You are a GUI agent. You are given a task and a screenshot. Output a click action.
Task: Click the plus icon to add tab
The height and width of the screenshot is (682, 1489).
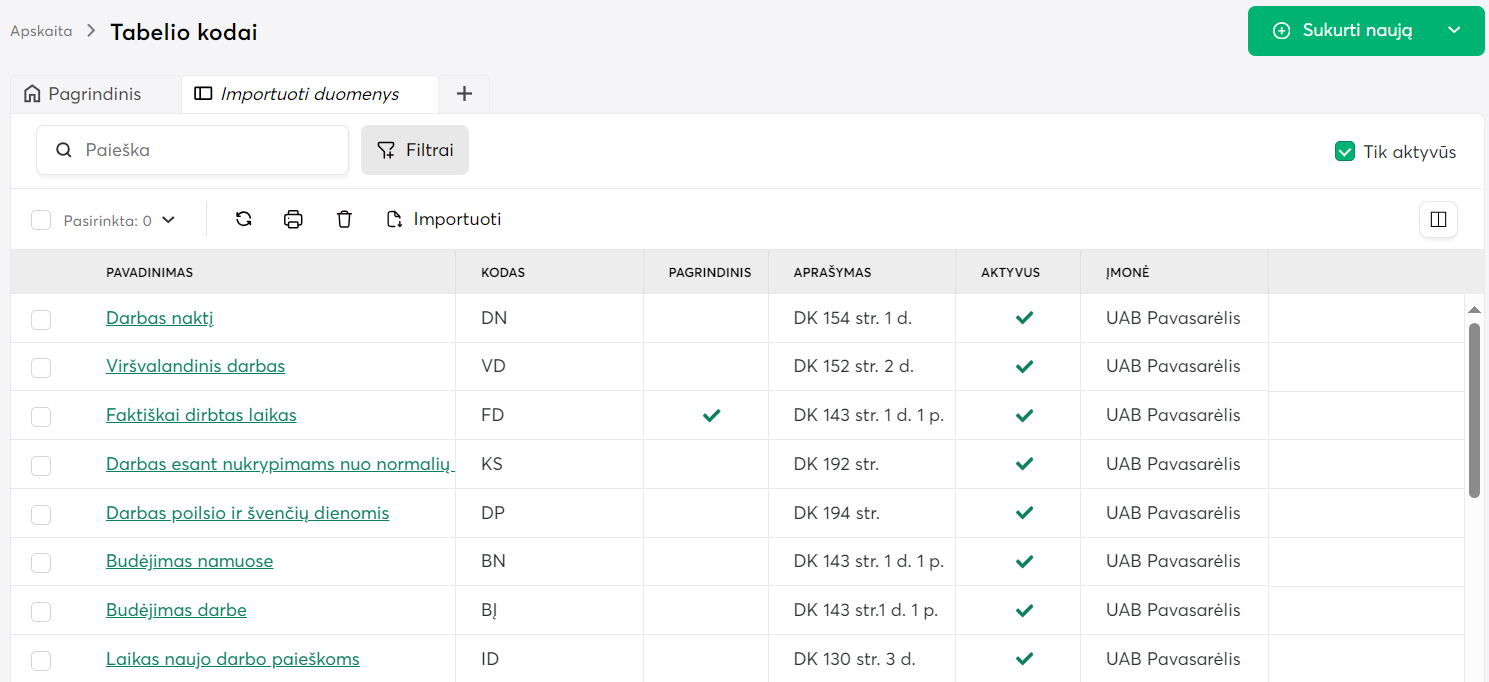click(464, 94)
